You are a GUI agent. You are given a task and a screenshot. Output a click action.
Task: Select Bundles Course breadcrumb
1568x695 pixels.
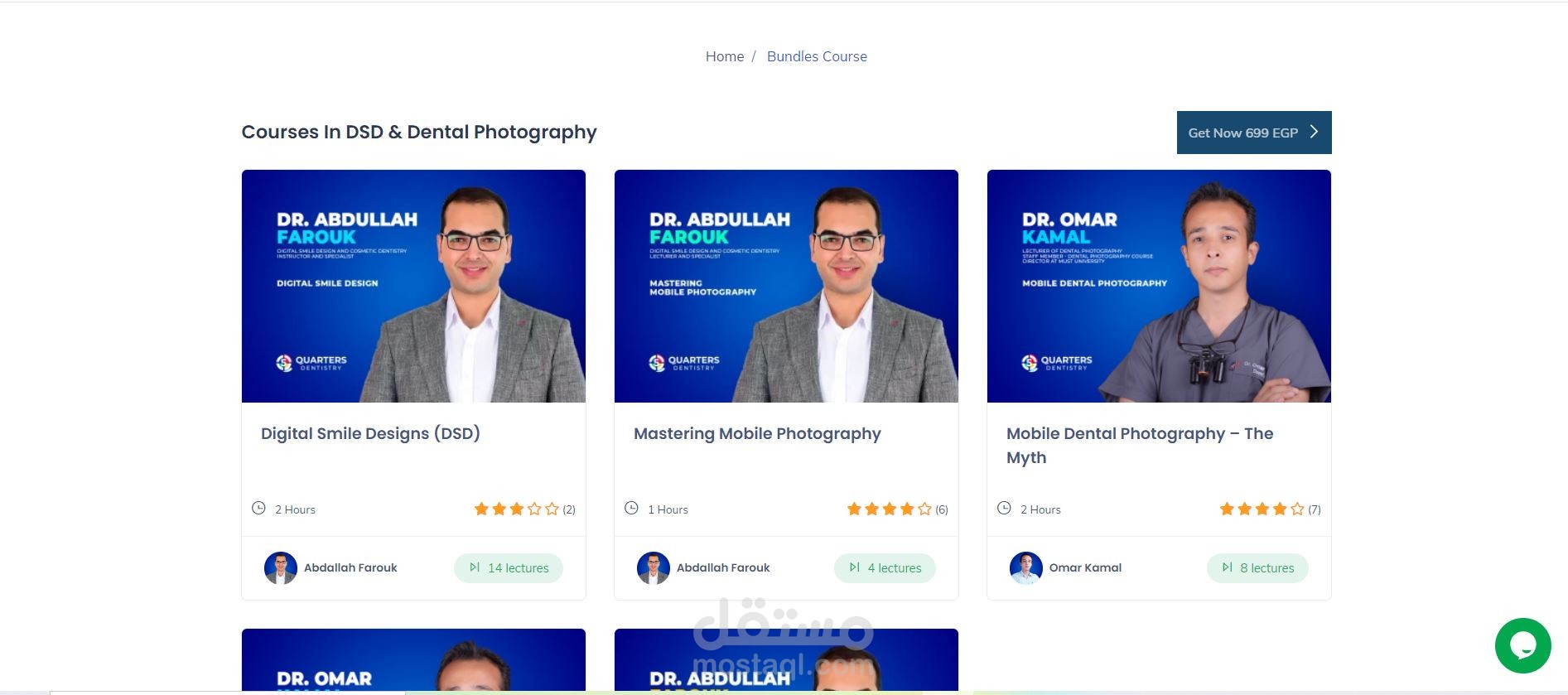tap(817, 56)
